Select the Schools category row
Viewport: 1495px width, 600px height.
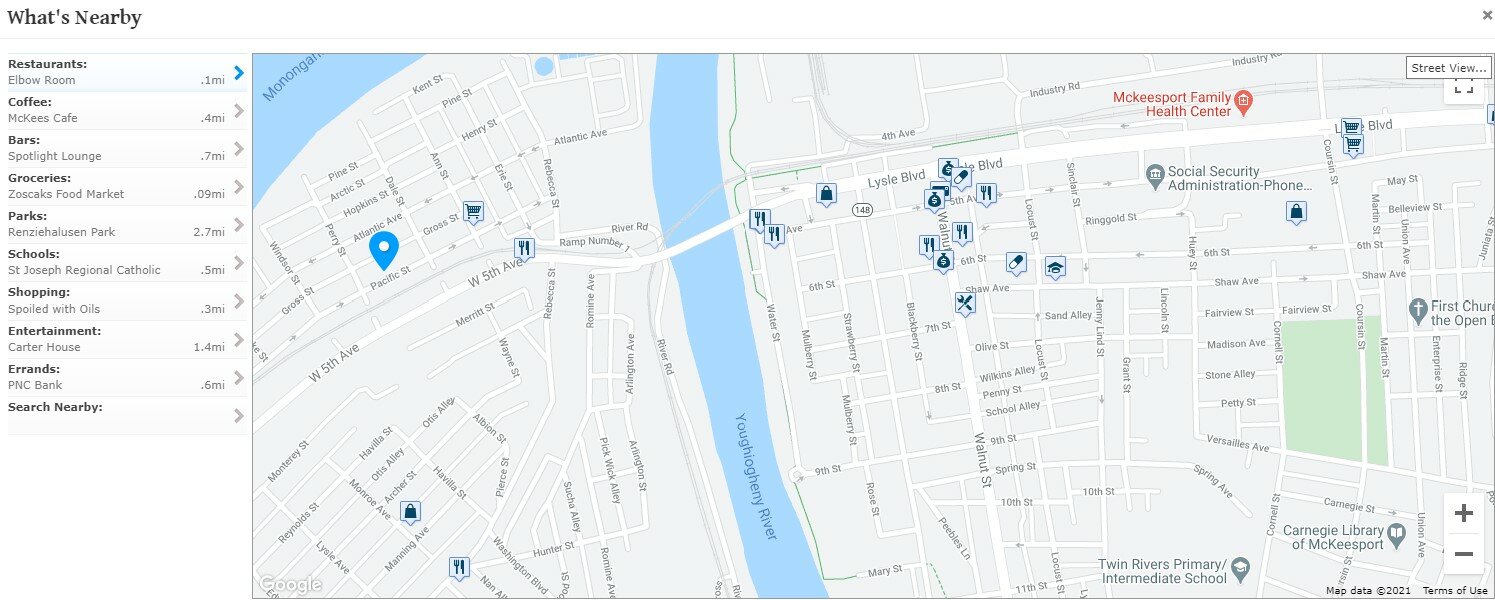click(120, 263)
